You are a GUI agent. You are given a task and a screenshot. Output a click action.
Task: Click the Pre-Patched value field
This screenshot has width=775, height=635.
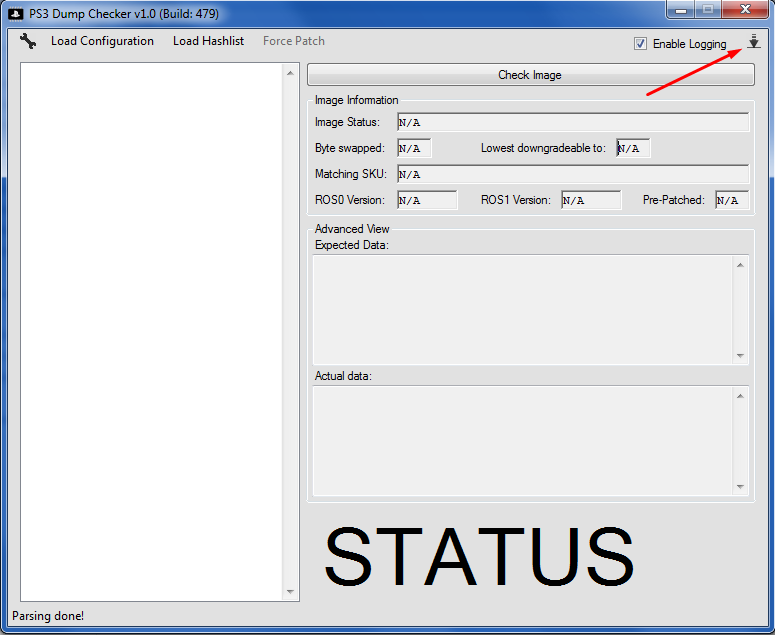tap(732, 200)
